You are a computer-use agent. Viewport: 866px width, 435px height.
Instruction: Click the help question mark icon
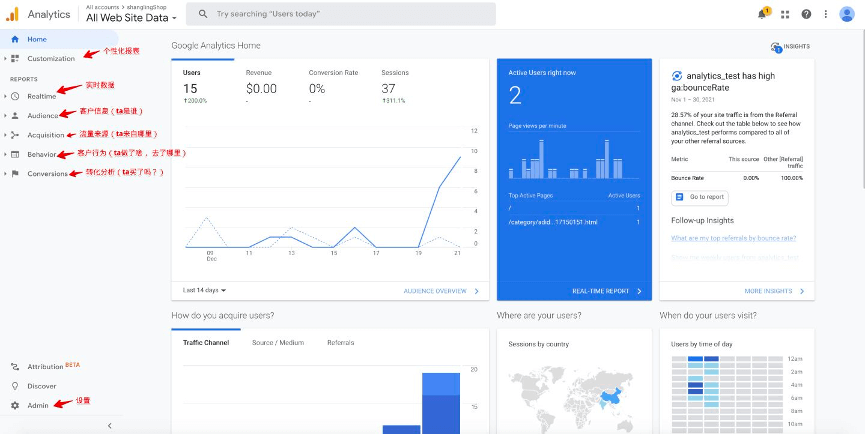806,14
